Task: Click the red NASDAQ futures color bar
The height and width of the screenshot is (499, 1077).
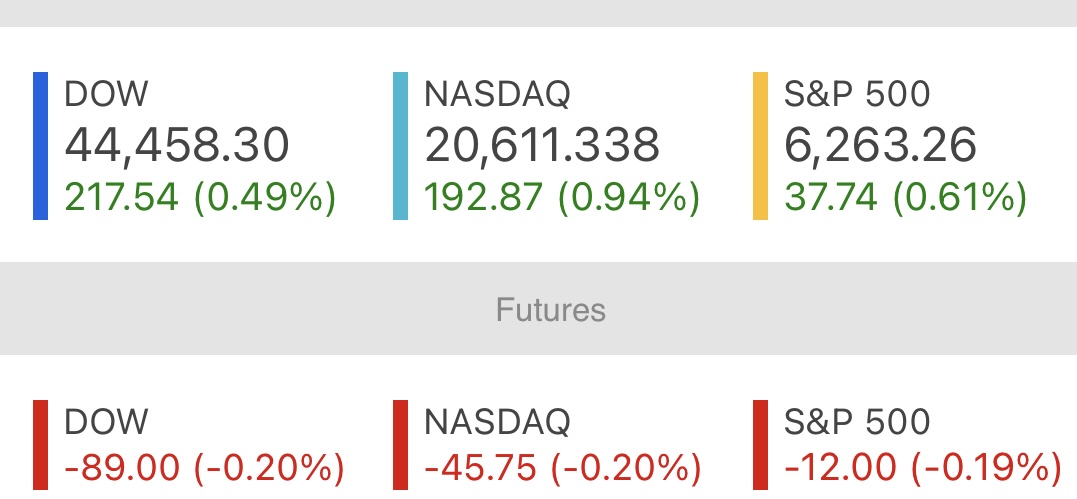Action: (x=400, y=445)
